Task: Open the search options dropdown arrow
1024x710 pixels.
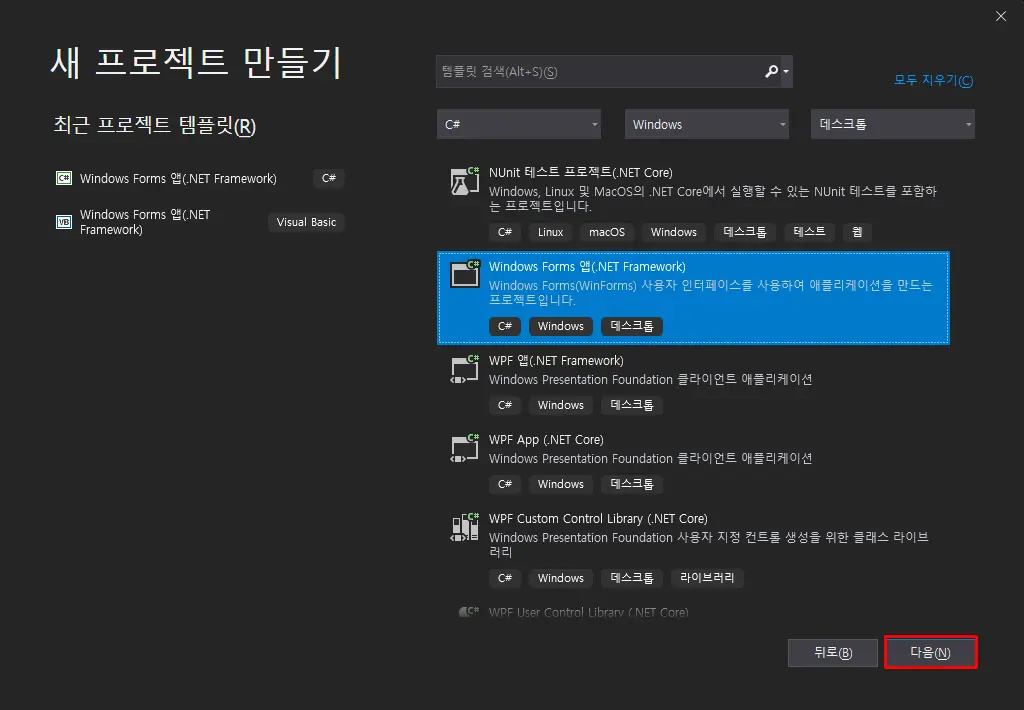Action: pyautogui.click(x=786, y=71)
